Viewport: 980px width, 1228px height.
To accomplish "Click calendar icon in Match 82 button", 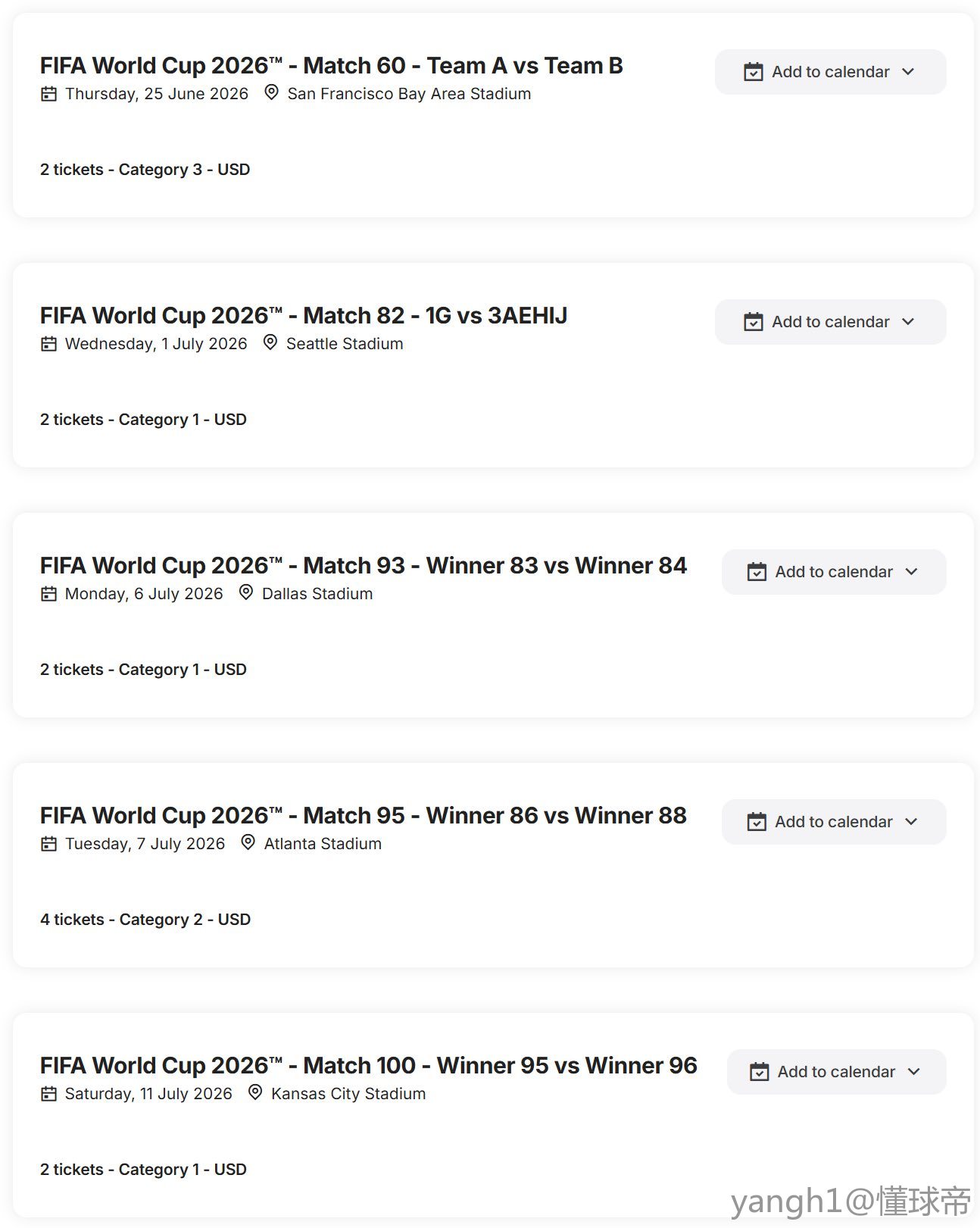I will (x=753, y=322).
